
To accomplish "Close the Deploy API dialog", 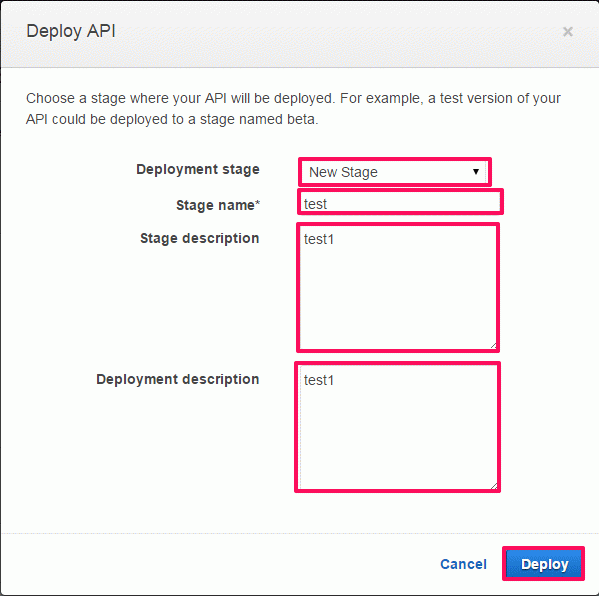I will [x=568, y=31].
